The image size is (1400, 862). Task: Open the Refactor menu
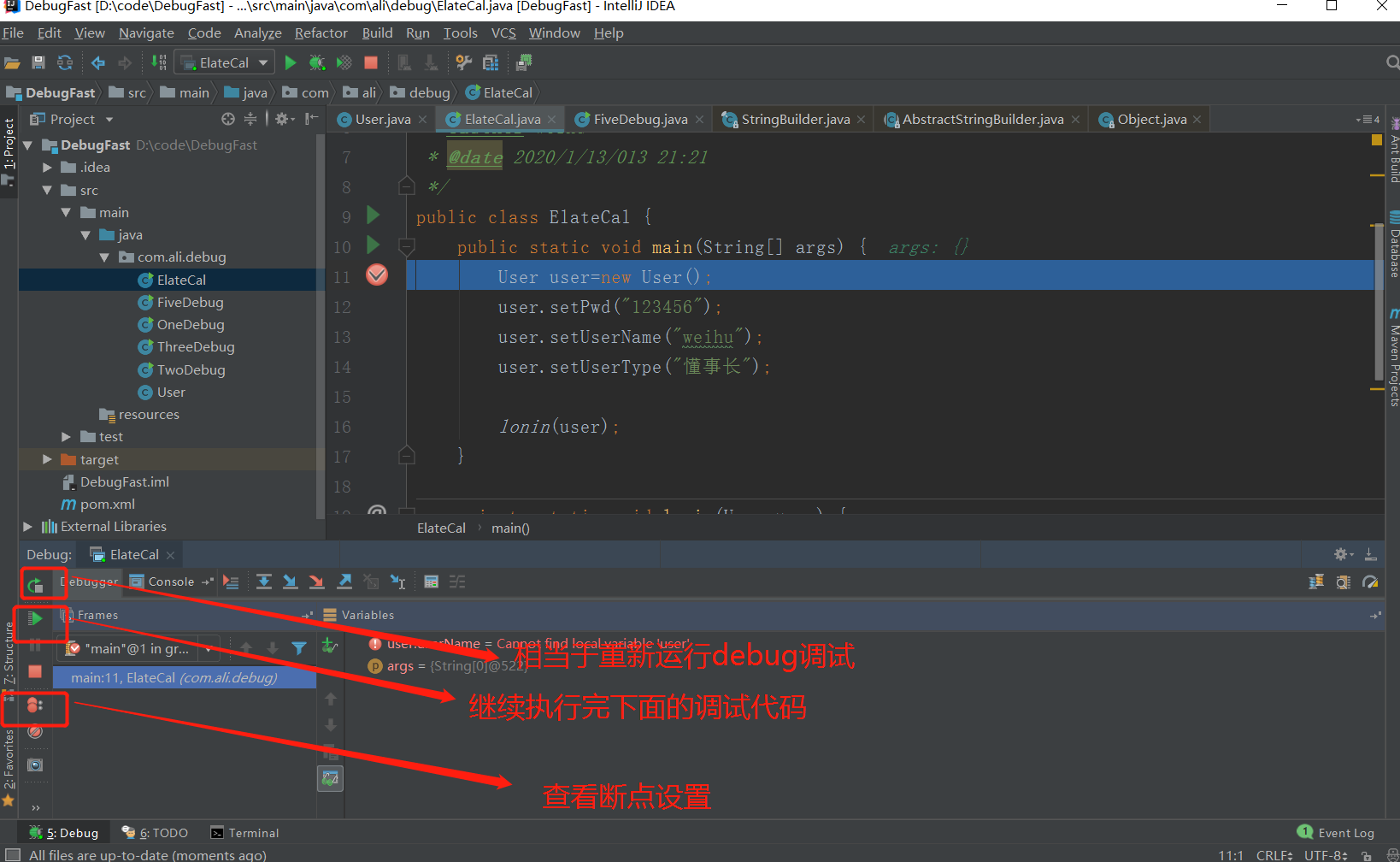pos(321,32)
